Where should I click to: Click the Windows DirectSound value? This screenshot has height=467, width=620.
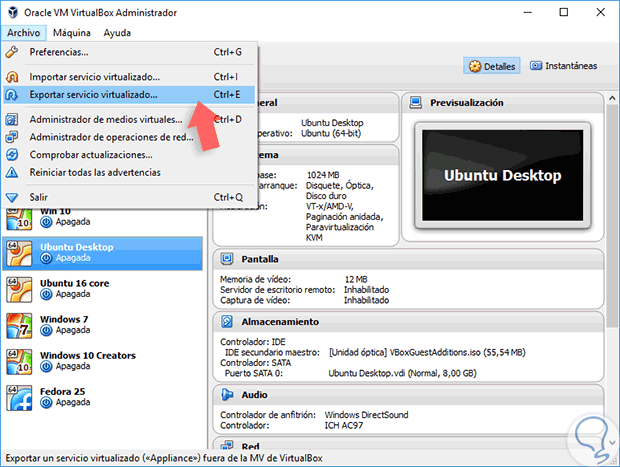[x=367, y=415]
